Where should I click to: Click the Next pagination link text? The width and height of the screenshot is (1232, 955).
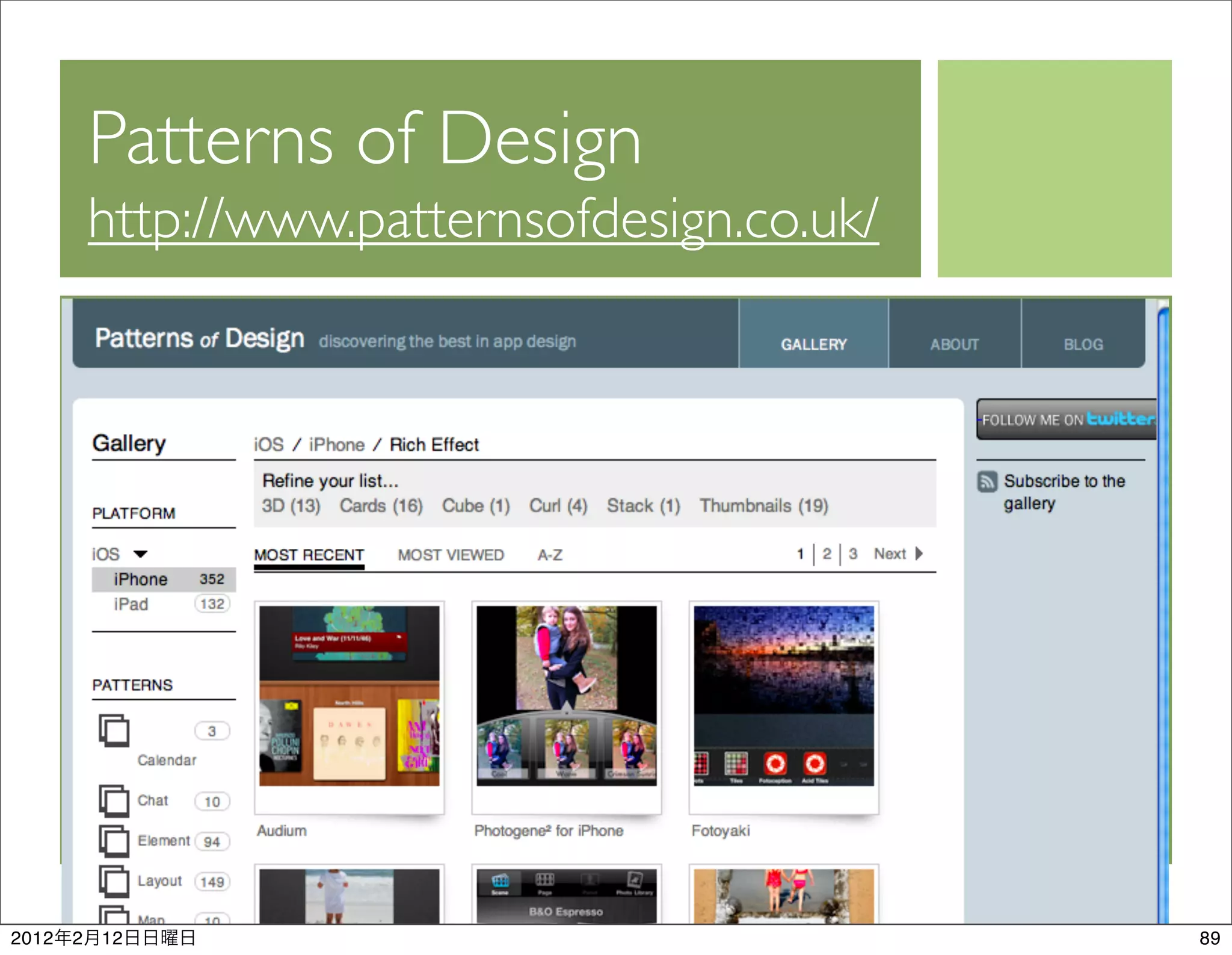890,554
